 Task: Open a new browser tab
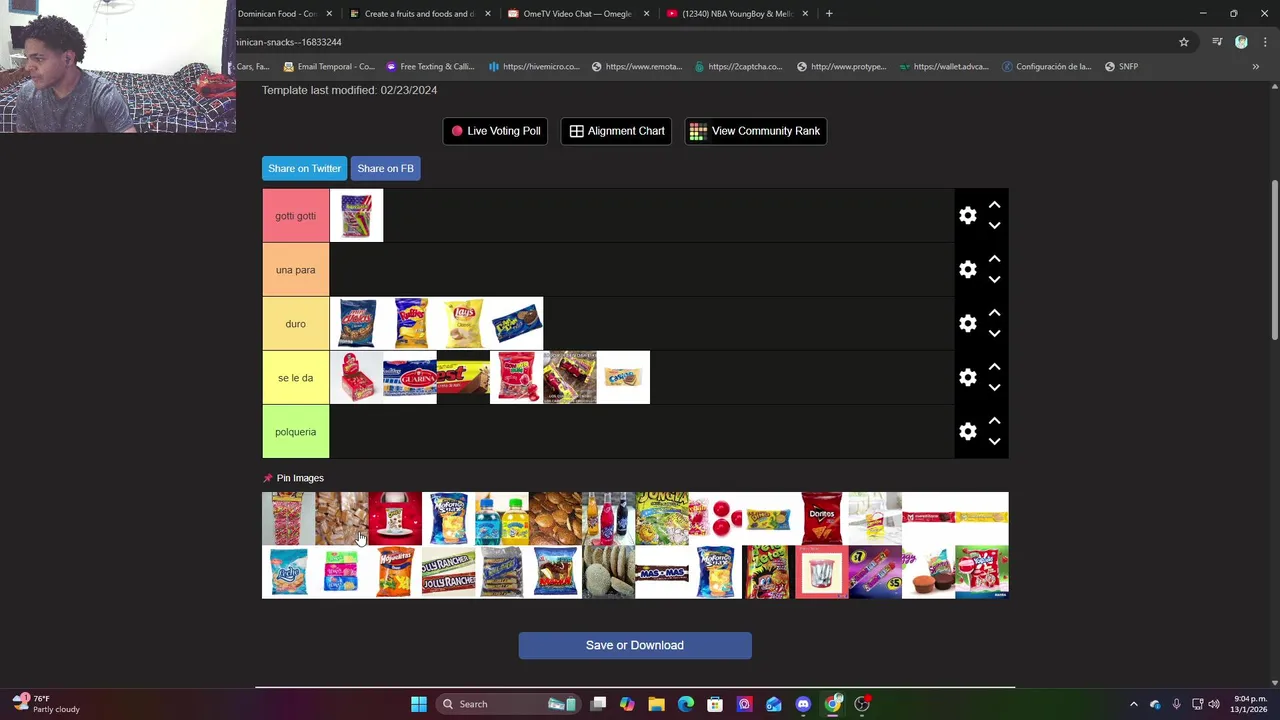[828, 14]
